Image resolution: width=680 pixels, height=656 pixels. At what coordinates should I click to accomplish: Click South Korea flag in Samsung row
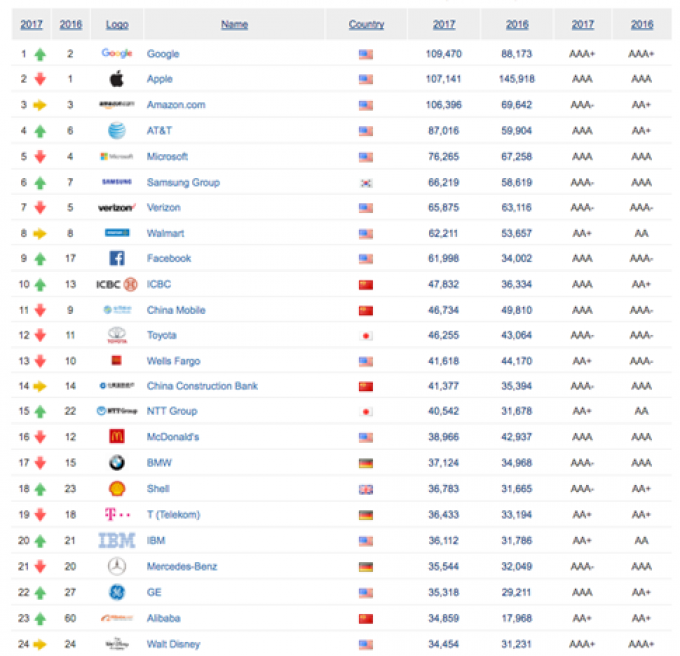click(x=366, y=183)
